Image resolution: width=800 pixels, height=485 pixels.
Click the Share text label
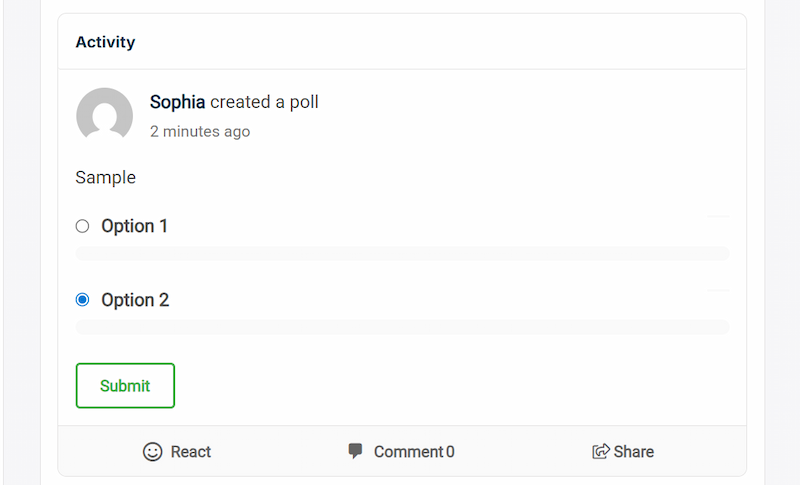click(x=634, y=452)
